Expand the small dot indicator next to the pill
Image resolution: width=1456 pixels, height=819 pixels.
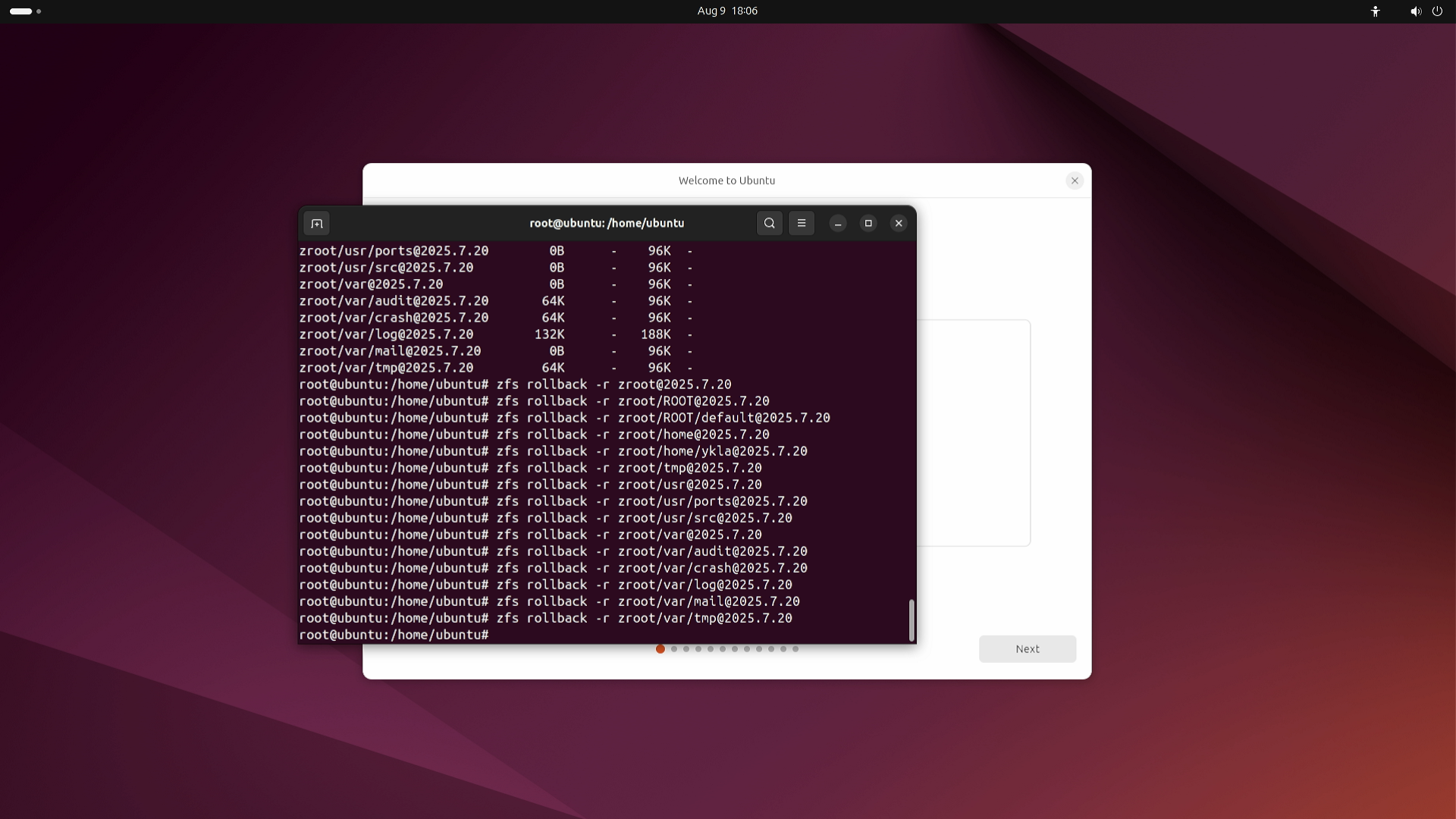[x=39, y=11]
